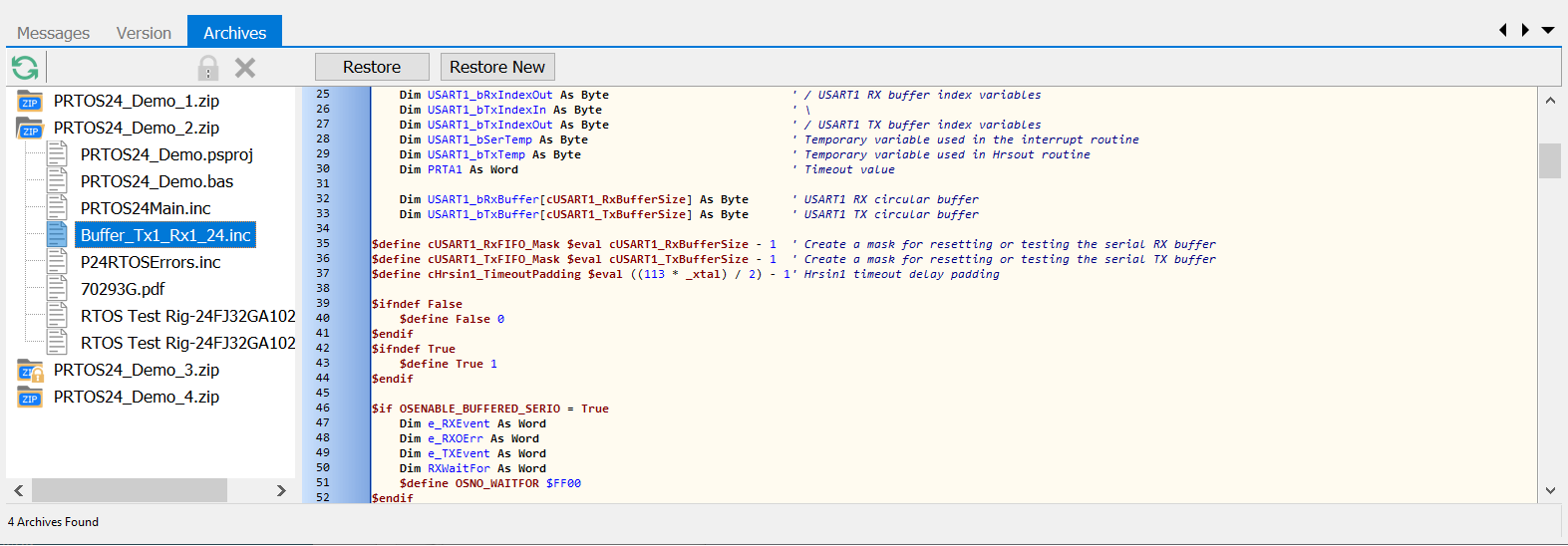Click the padlock lock-archive icon
1568x546 pixels.
(207, 68)
